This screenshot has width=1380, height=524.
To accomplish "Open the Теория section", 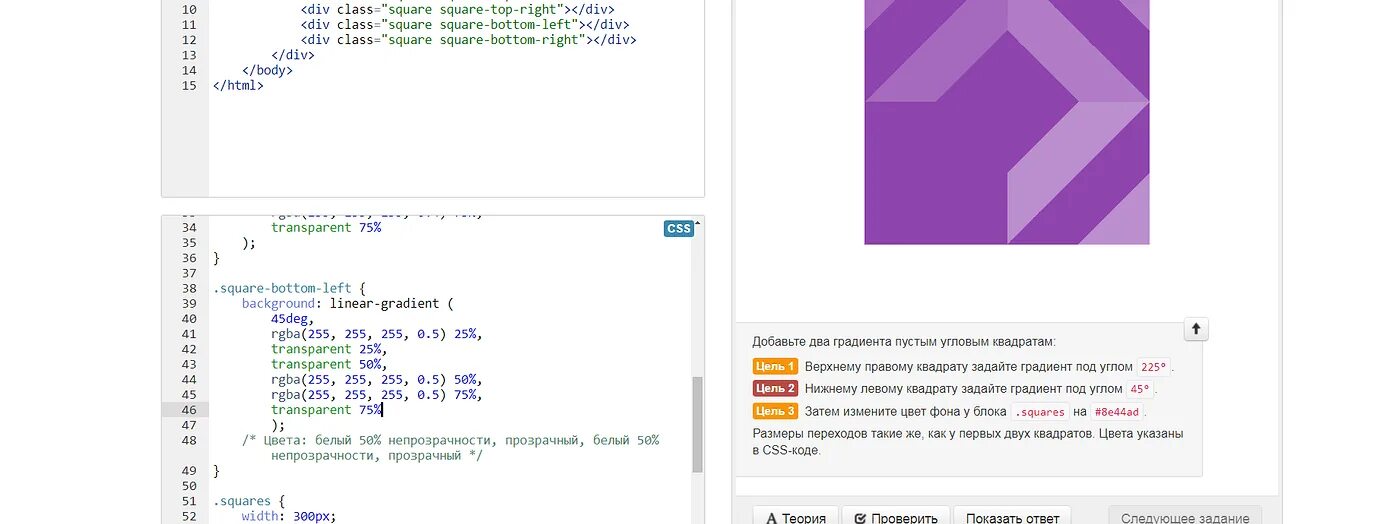I will [795, 517].
